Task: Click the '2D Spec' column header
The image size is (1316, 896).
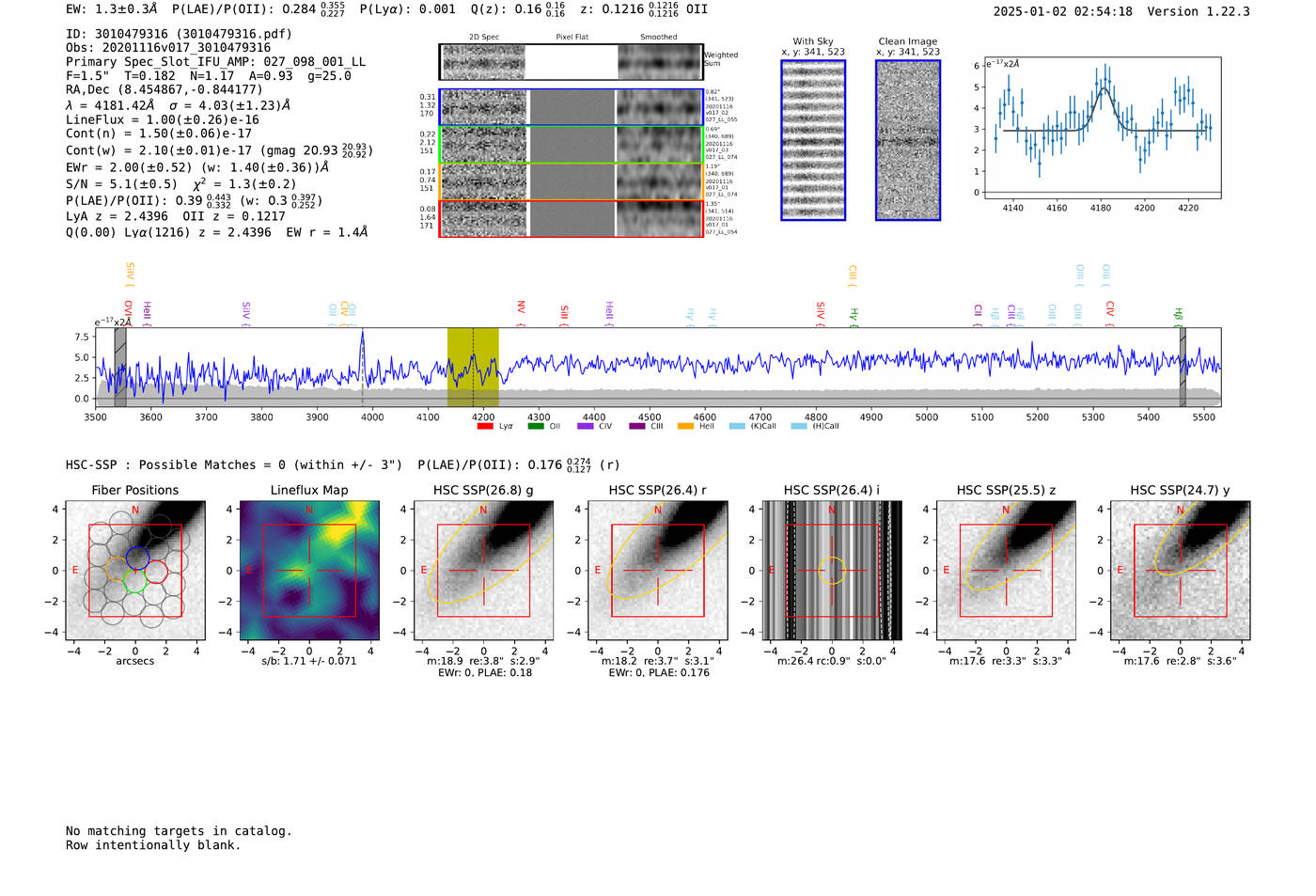Action: pos(484,38)
